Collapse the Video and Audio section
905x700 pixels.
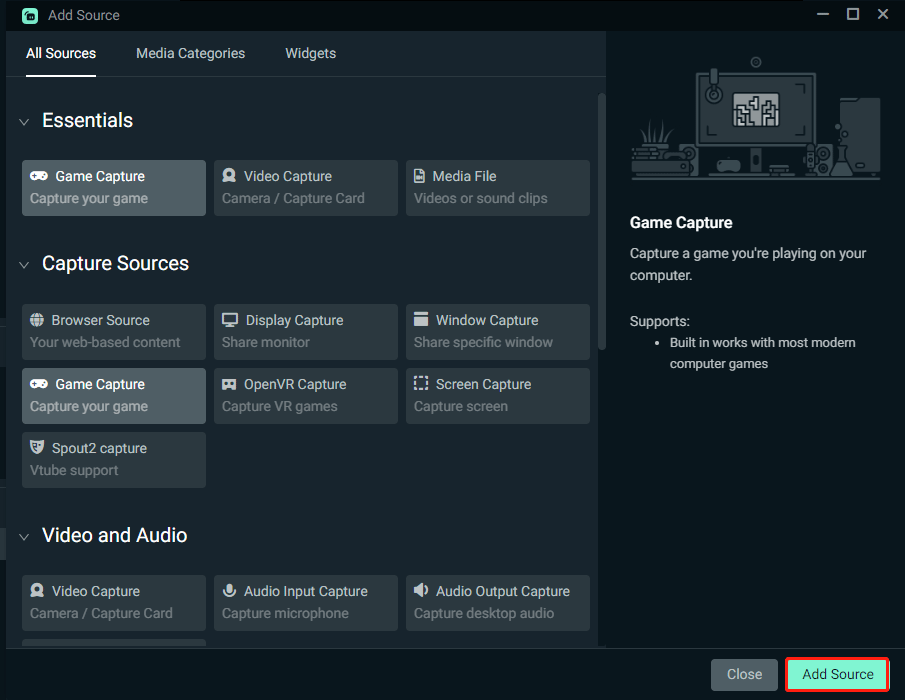(25, 537)
